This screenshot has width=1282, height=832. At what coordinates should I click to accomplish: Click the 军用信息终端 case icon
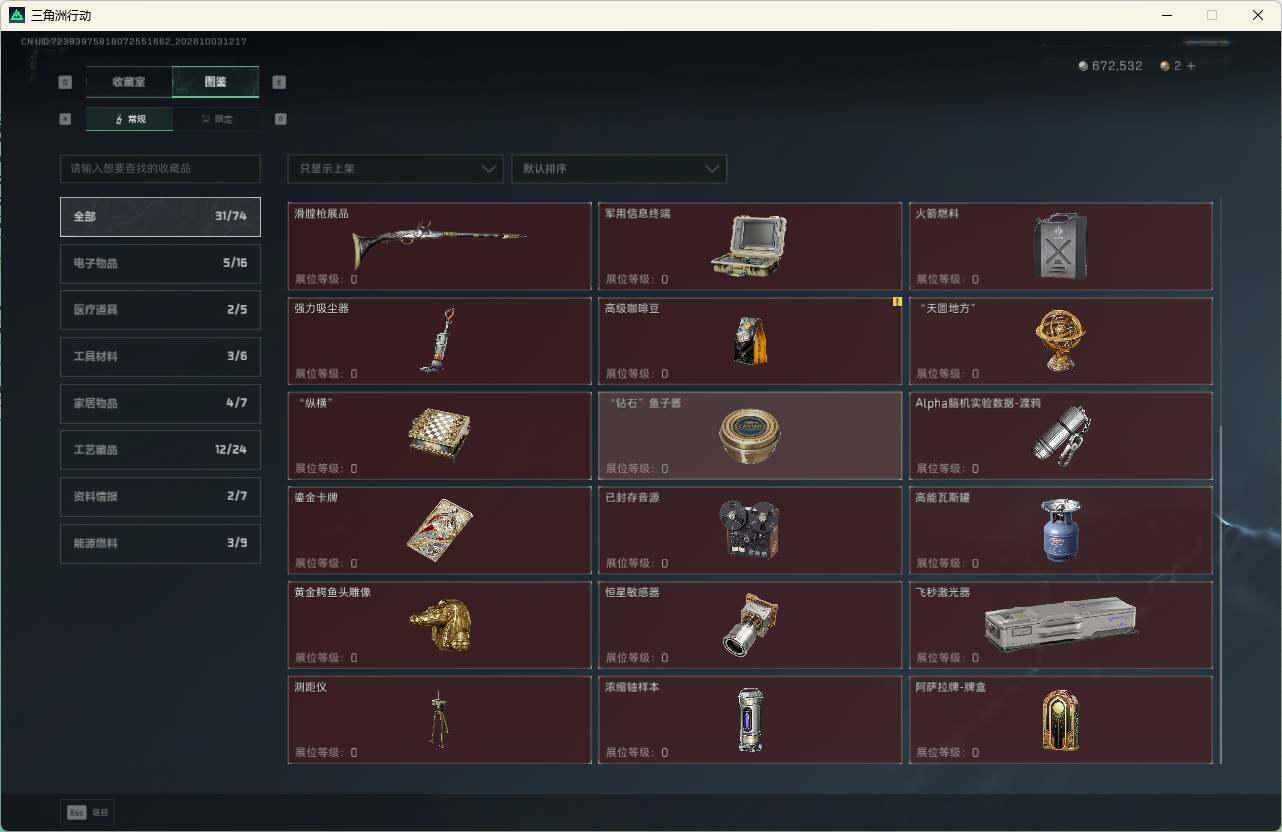749,246
